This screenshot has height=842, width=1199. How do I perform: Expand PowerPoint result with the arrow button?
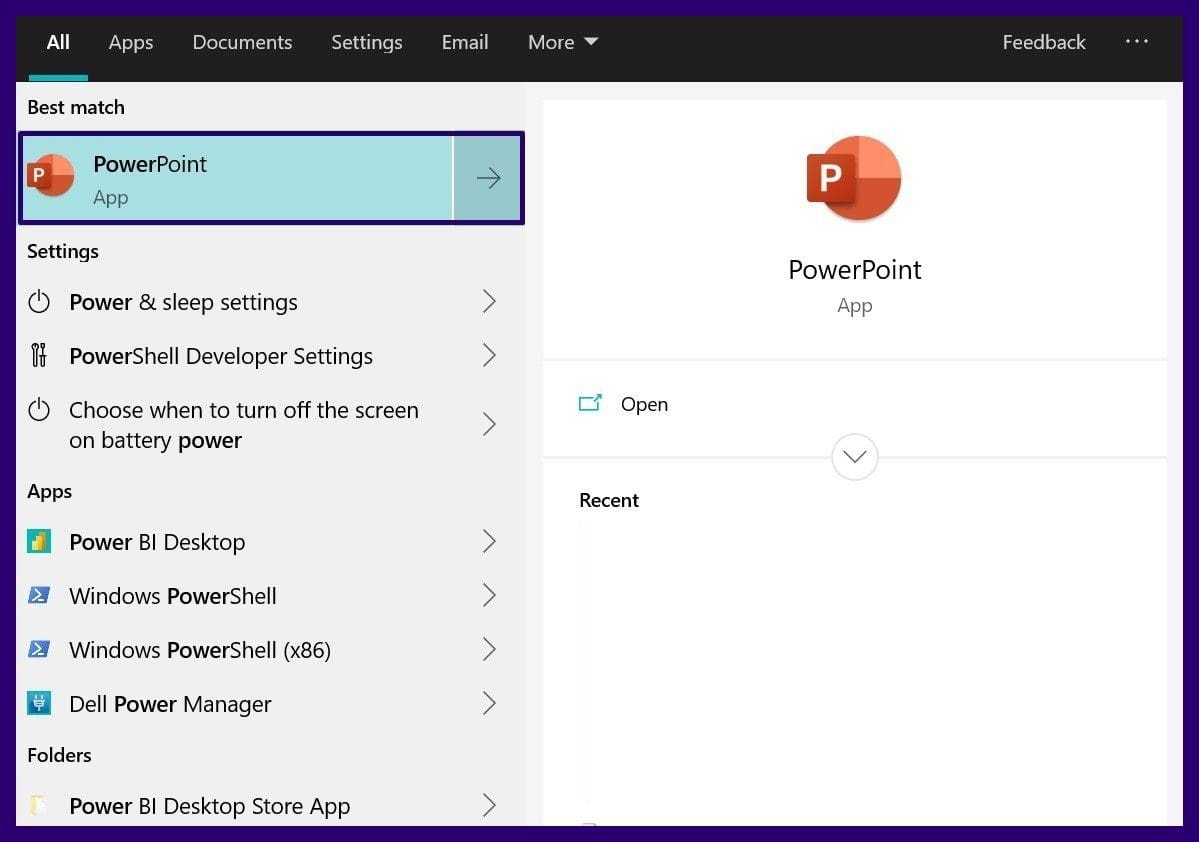489,178
